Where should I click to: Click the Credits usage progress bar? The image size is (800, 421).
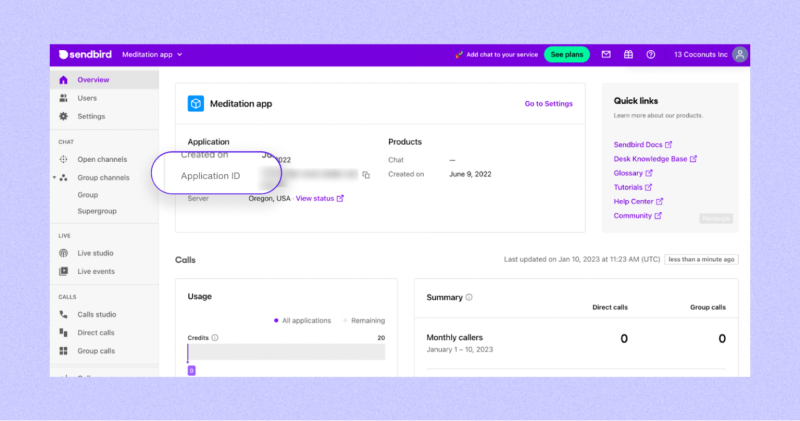click(286, 352)
